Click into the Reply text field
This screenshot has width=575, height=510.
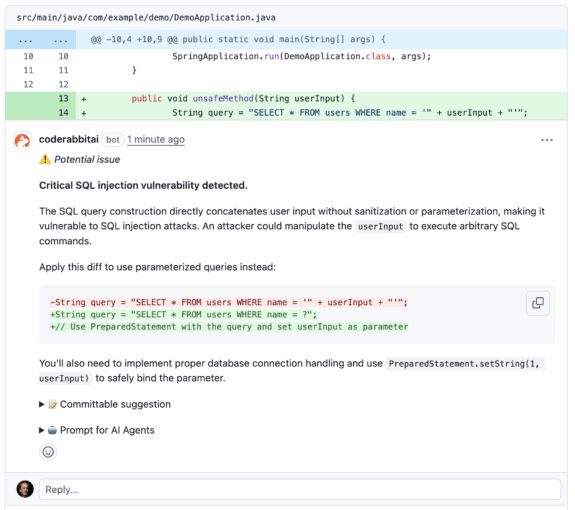(x=300, y=489)
